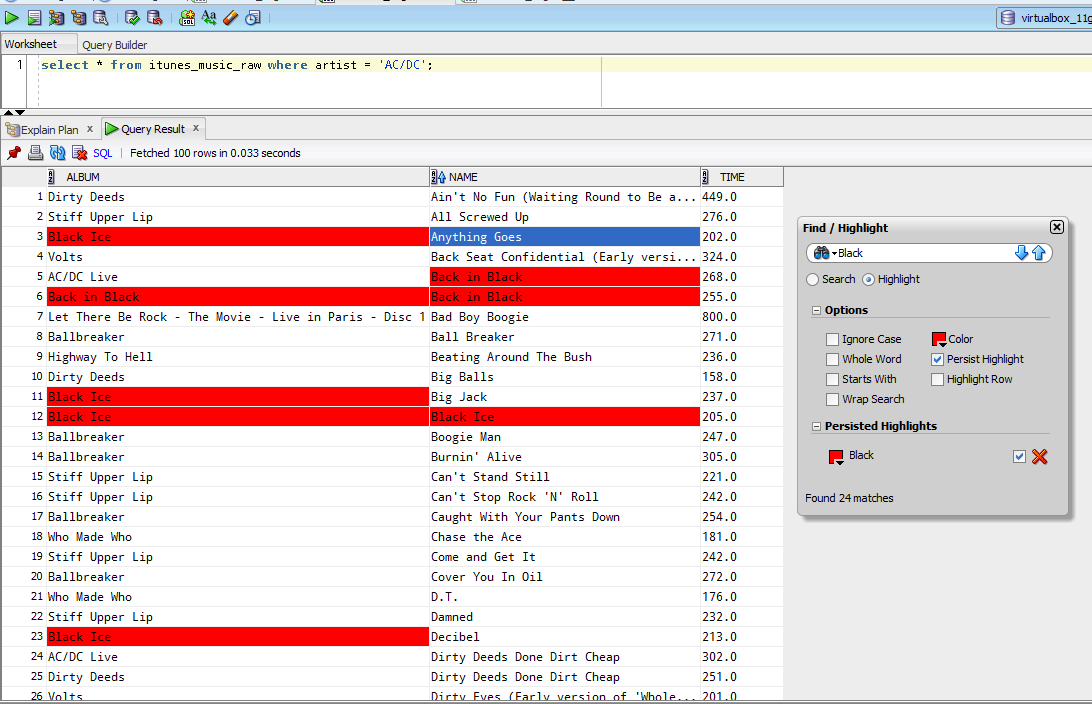Image resolution: width=1092 pixels, height=704 pixels.
Task: Clear the worksheet with the eraser icon
Action: 231,17
